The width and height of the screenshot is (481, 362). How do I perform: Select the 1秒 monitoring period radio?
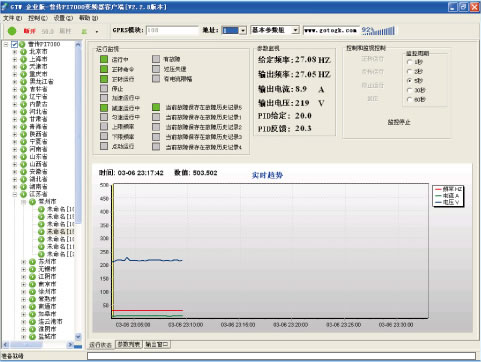(x=409, y=62)
